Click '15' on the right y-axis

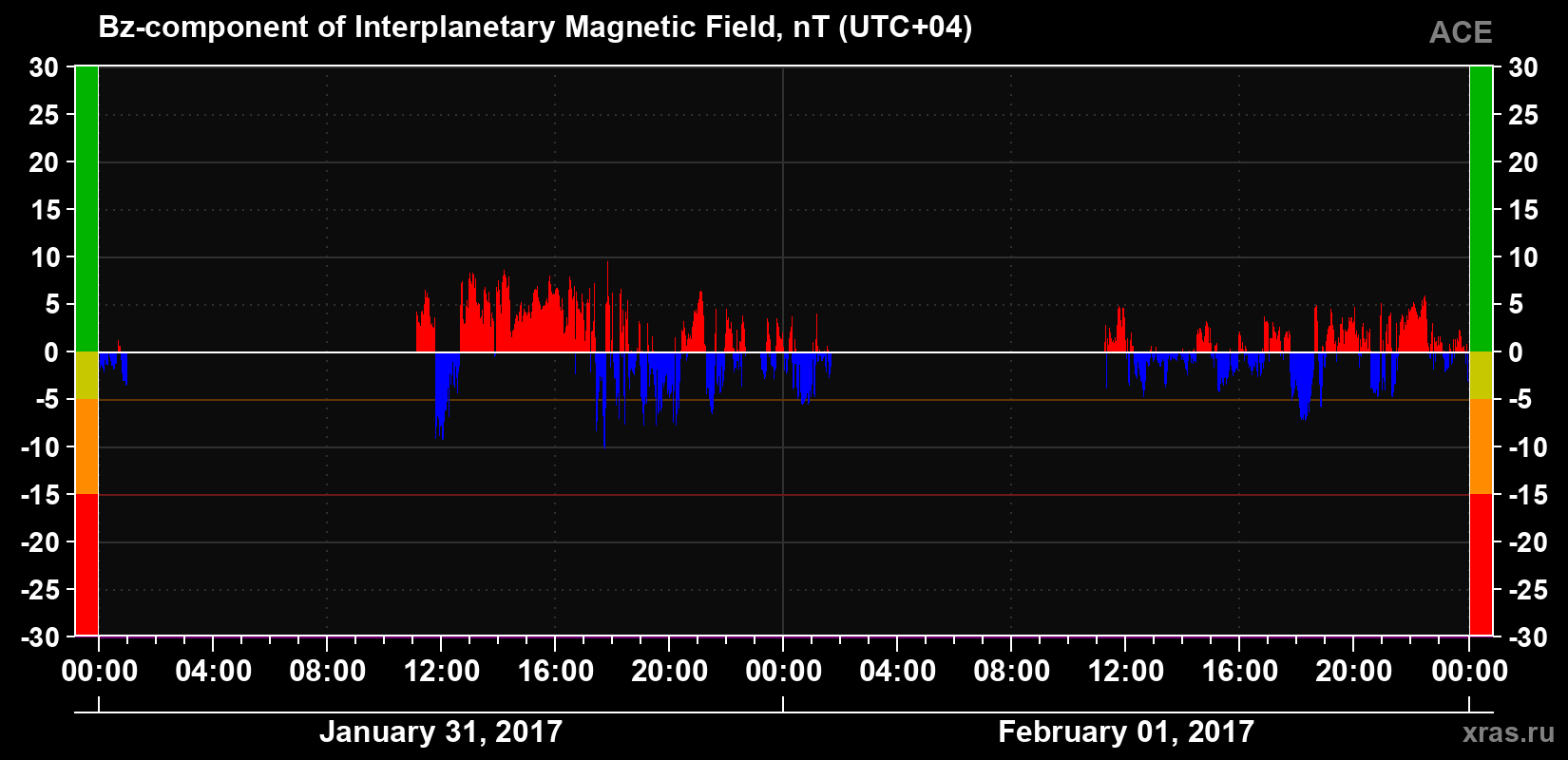1522,210
